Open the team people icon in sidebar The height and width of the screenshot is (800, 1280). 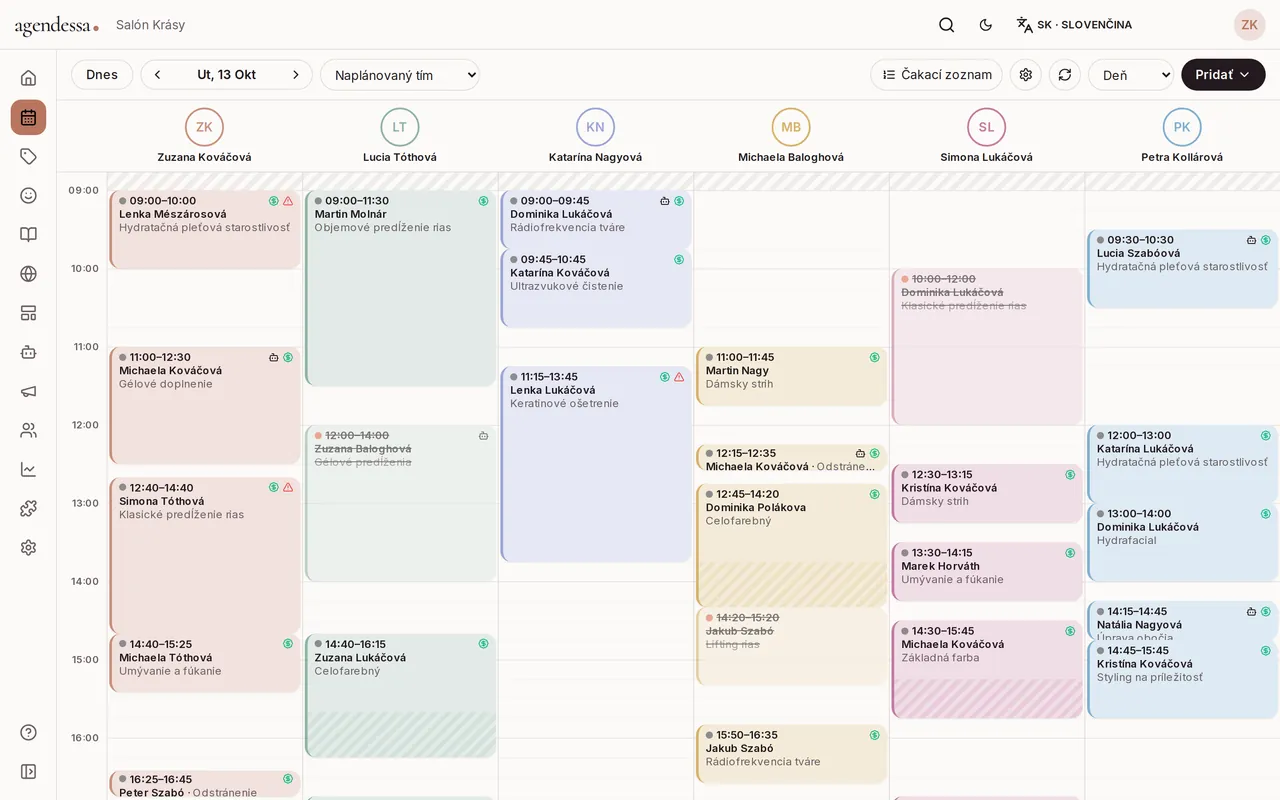pyautogui.click(x=28, y=430)
